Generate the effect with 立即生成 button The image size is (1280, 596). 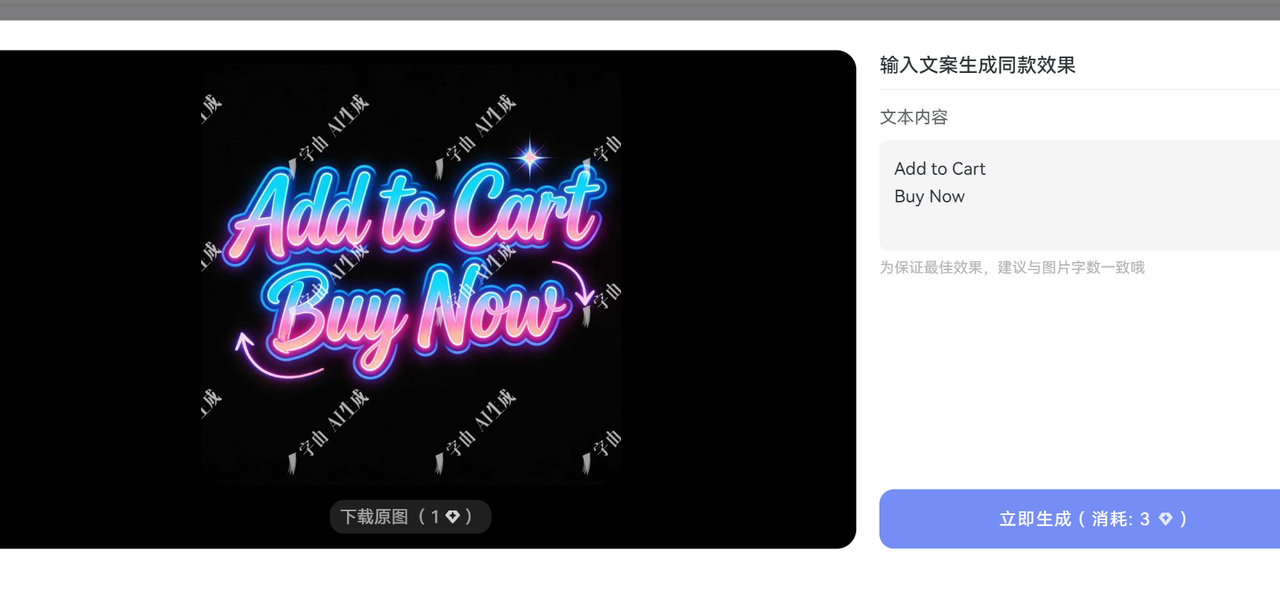[x=1080, y=519]
